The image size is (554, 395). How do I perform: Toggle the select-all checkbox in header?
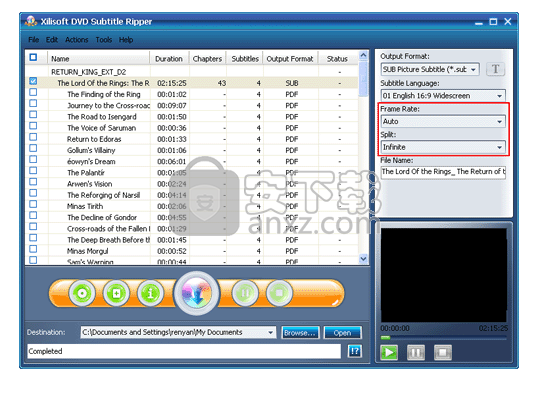(33, 57)
